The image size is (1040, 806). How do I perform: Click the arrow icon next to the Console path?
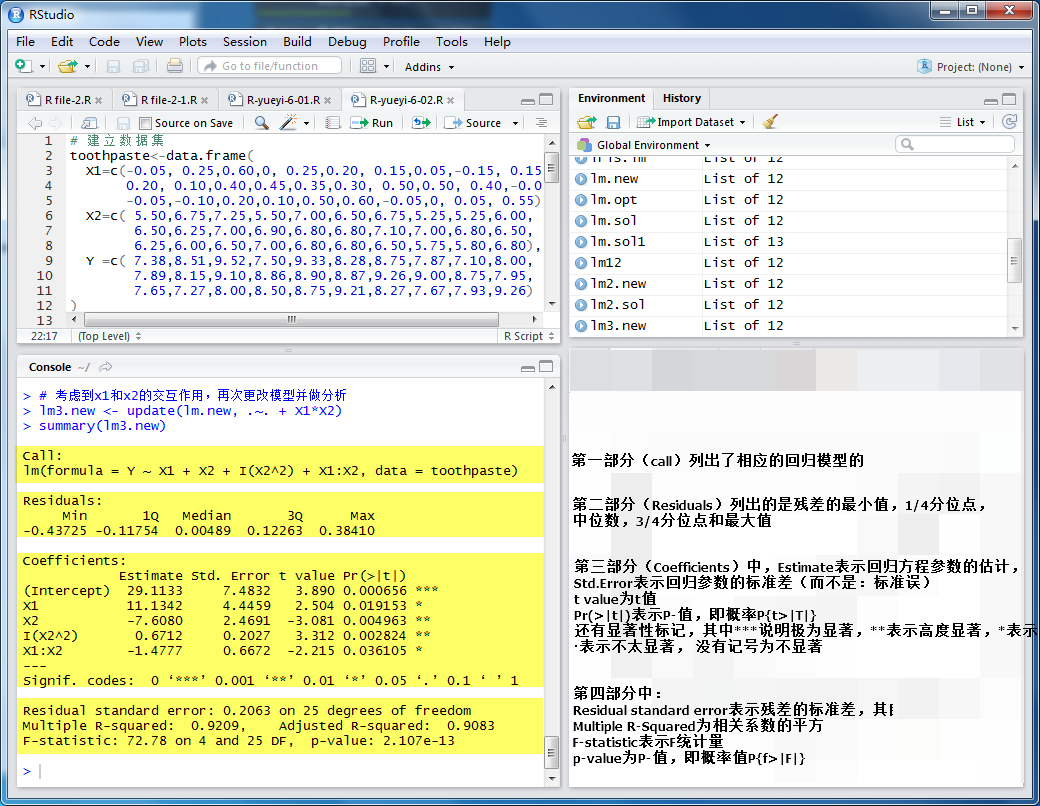pyautogui.click(x=105, y=367)
